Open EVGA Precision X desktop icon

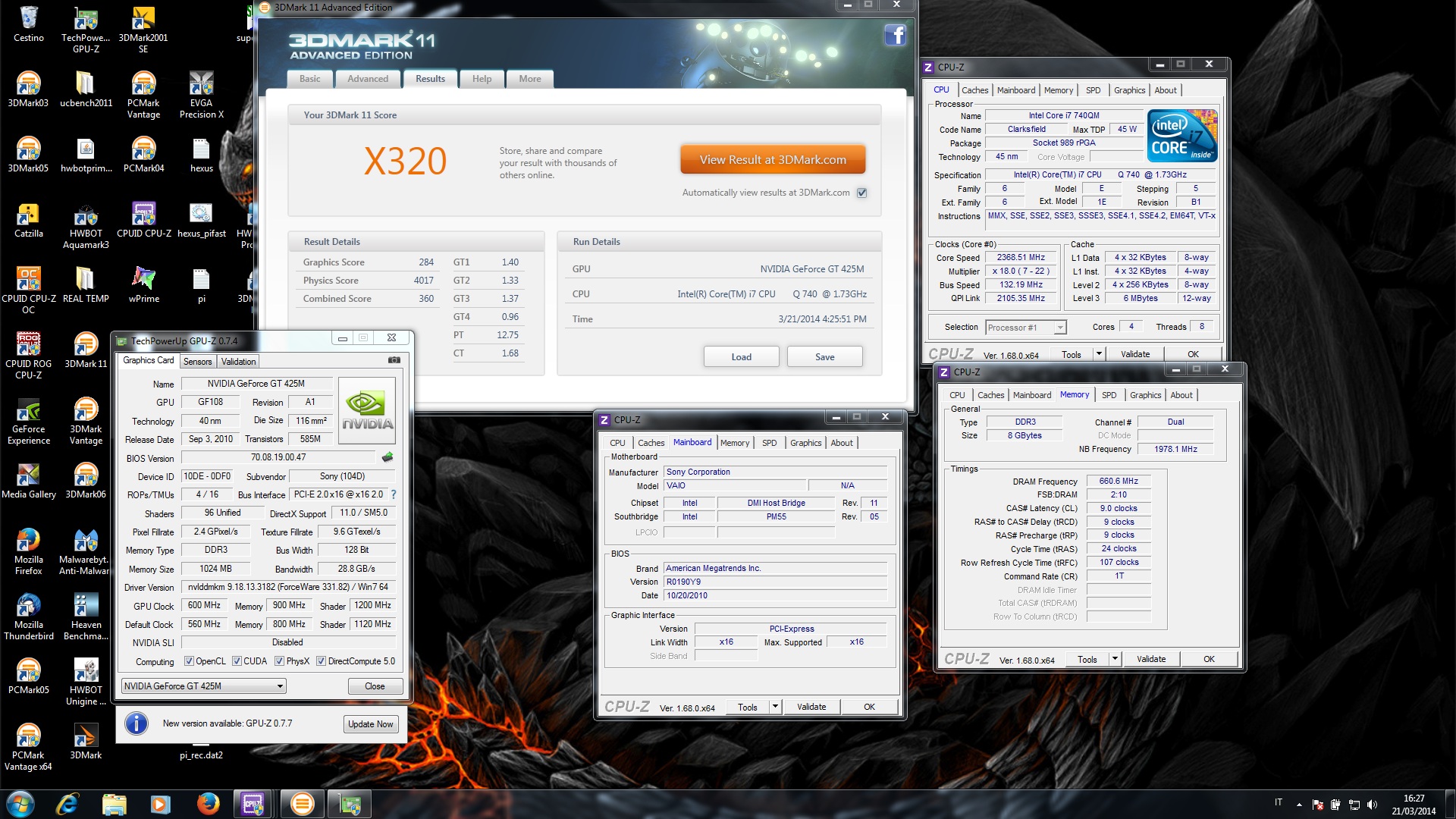(x=201, y=95)
